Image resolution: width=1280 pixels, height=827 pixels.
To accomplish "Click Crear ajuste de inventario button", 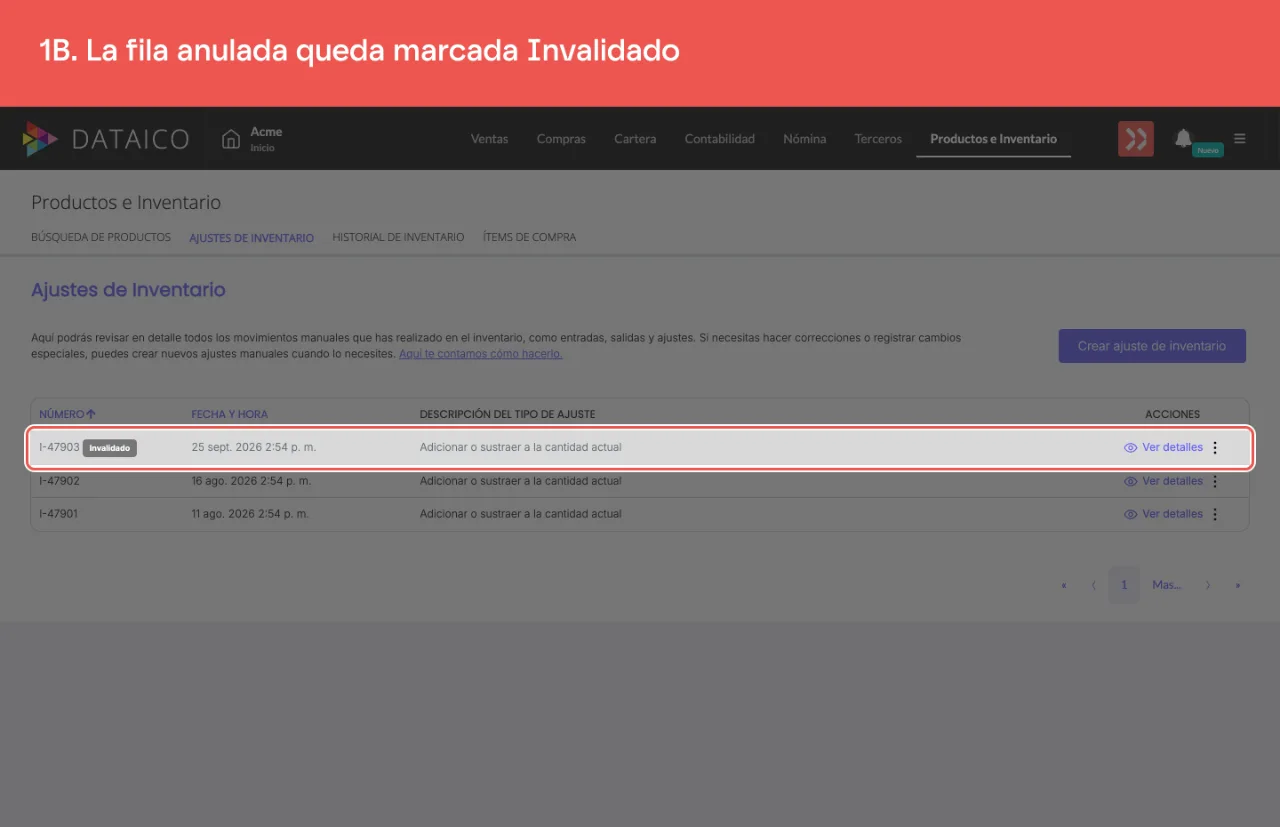I will 1152,346.
